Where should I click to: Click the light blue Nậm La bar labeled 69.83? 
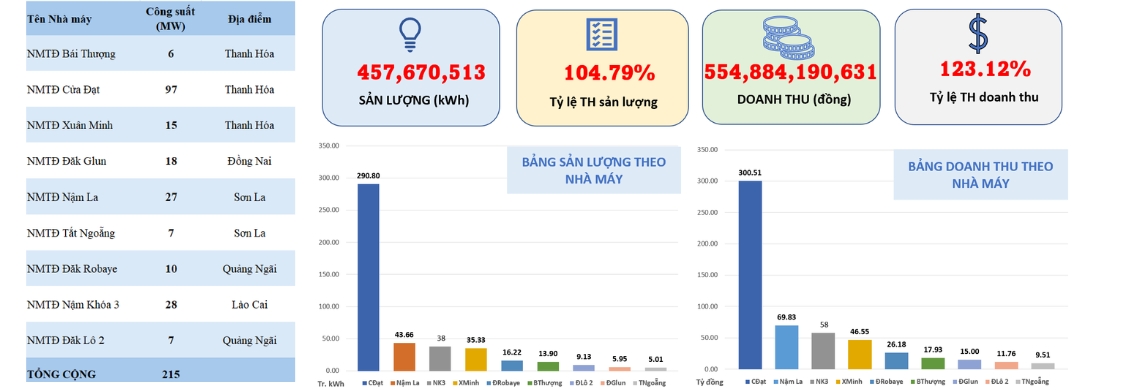coord(786,347)
